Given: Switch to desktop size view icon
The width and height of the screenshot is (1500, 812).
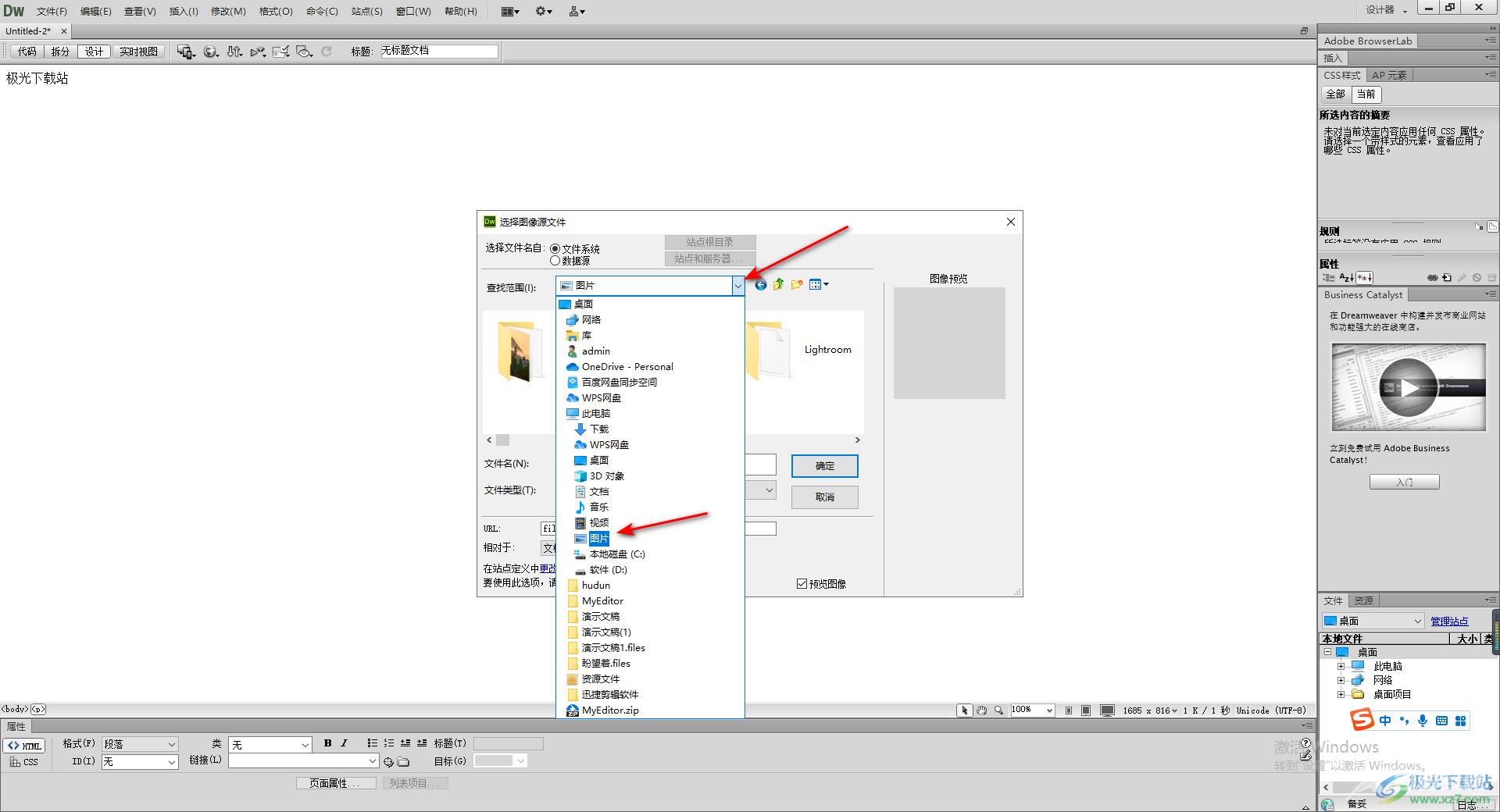Looking at the screenshot, I should point(1107,710).
